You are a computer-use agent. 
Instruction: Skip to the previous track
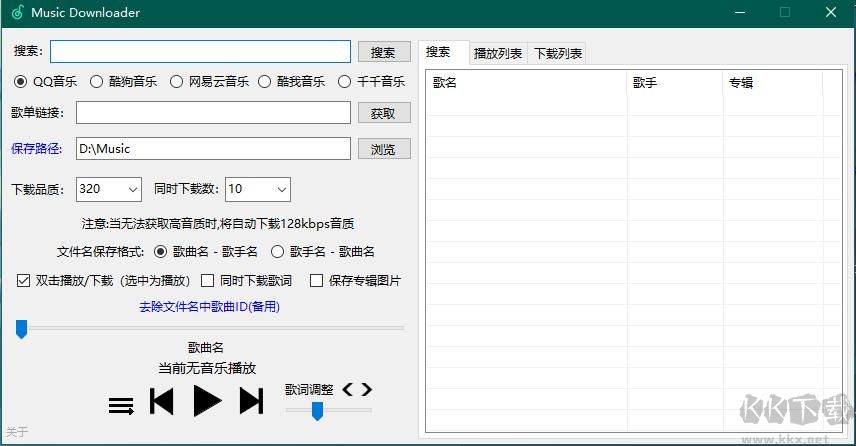pos(161,402)
